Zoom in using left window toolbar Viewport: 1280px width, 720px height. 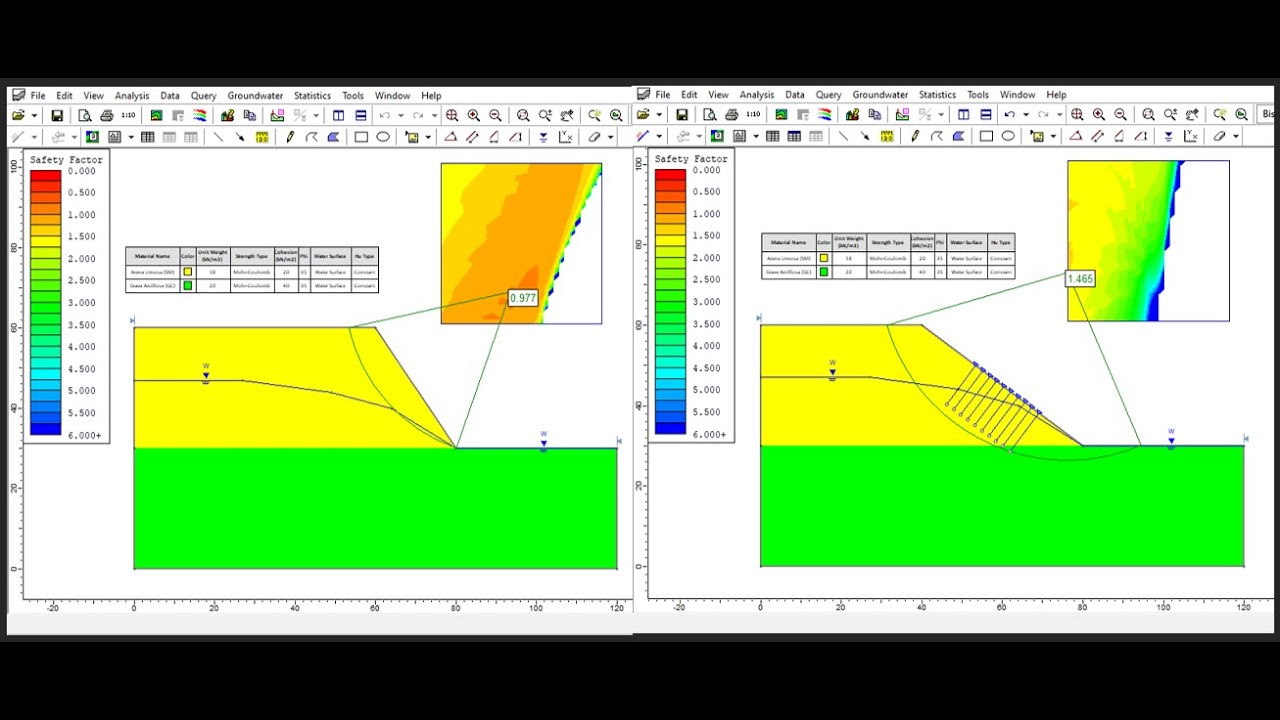(473, 115)
